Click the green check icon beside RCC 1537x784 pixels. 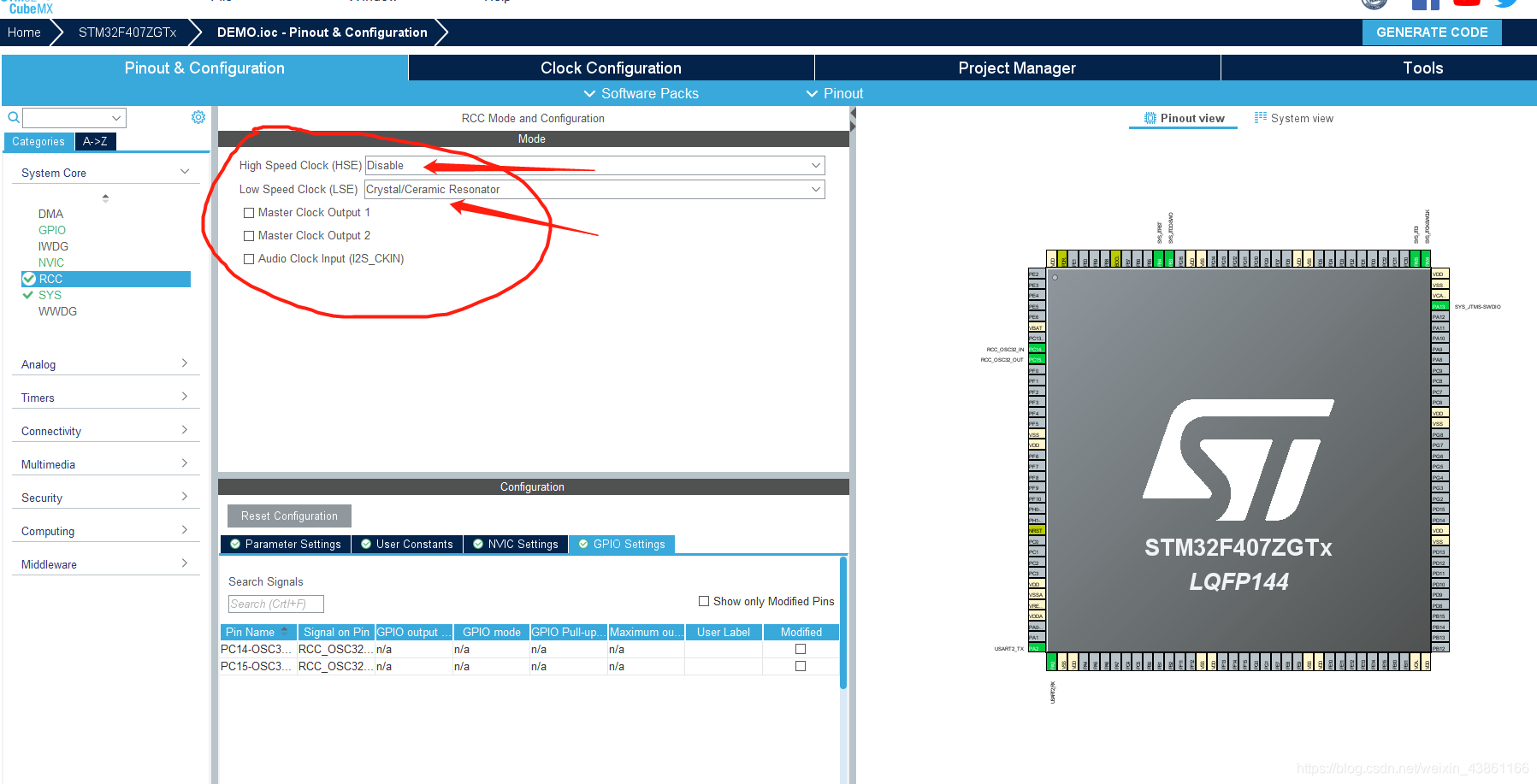(x=29, y=279)
